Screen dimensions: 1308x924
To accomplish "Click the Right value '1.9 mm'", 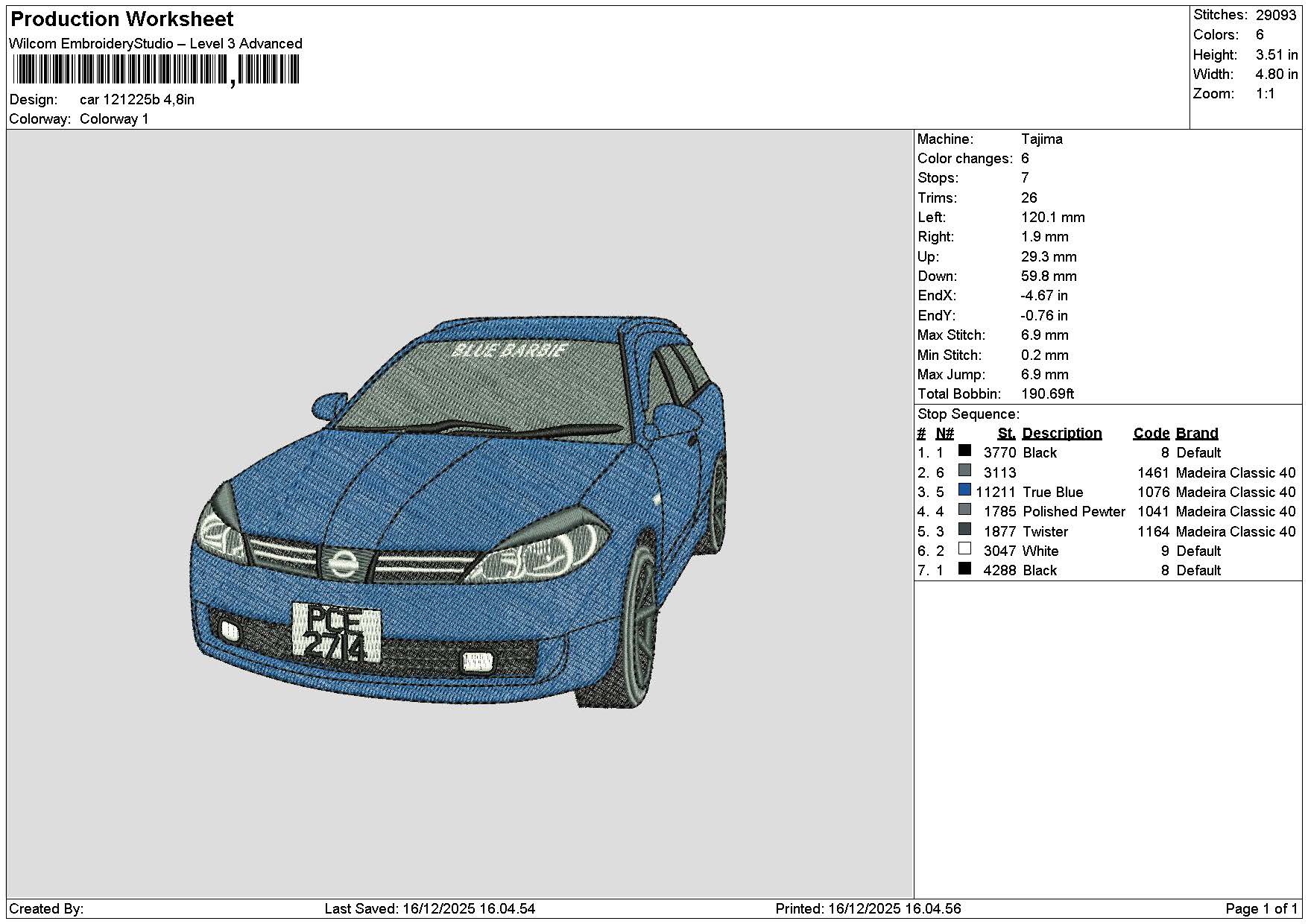I will pyautogui.click(x=1044, y=236).
